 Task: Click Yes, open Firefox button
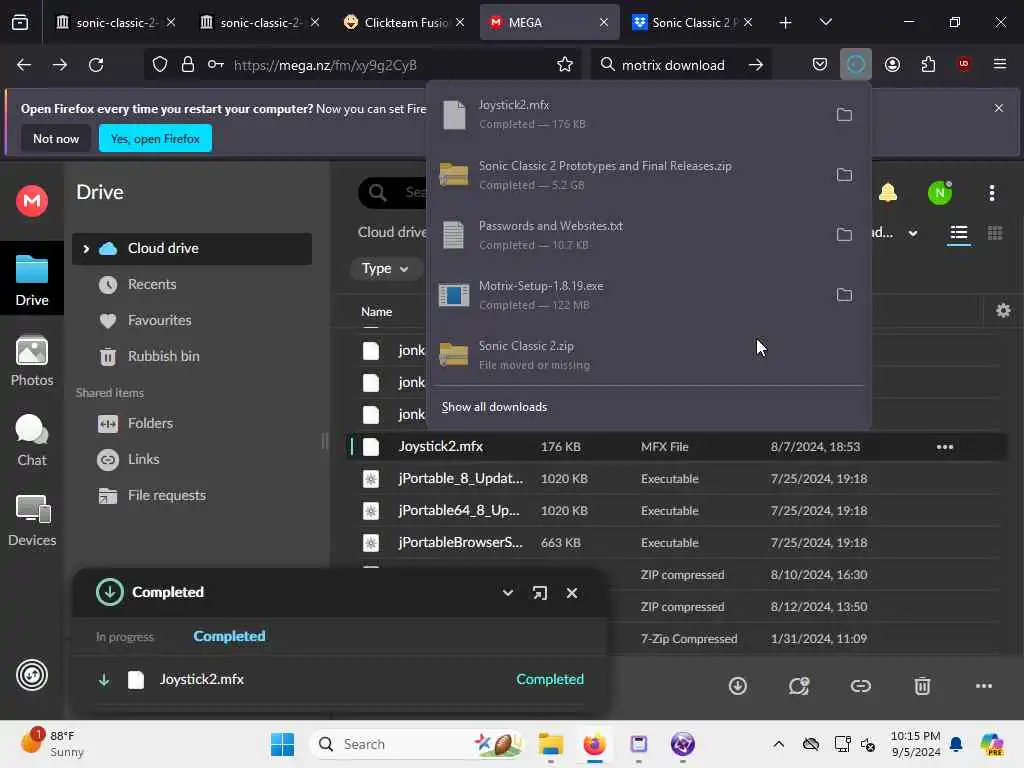pos(155,138)
